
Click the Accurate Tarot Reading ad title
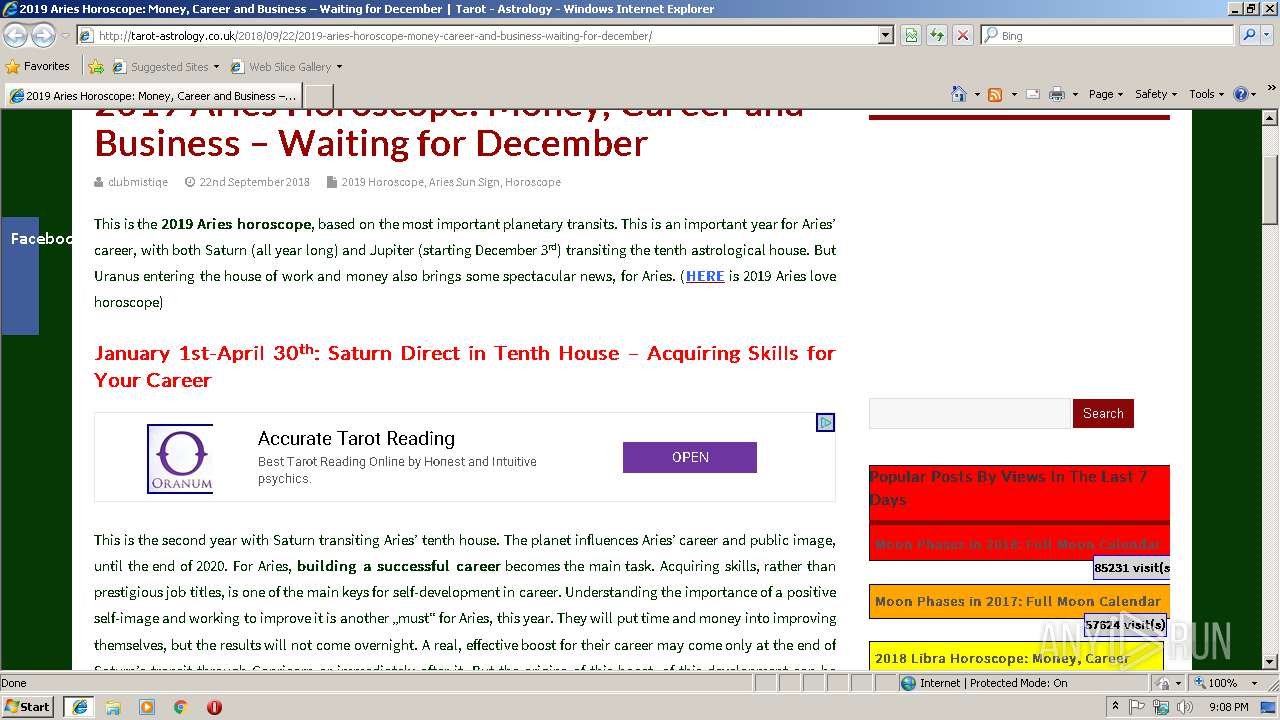356,438
